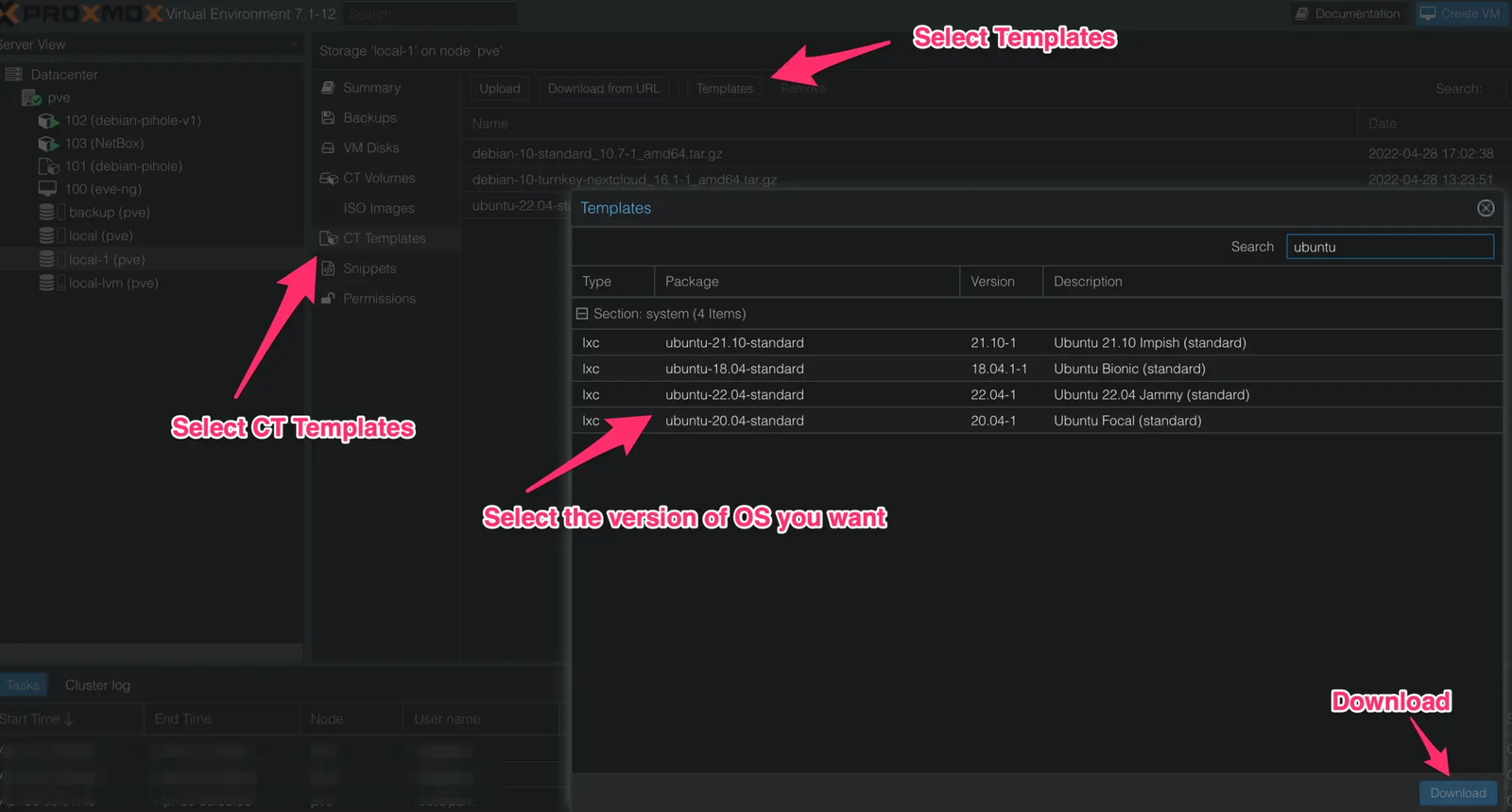Screen dimensions: 1512x812
Task: Click the Snippets file icon
Action: (328, 268)
